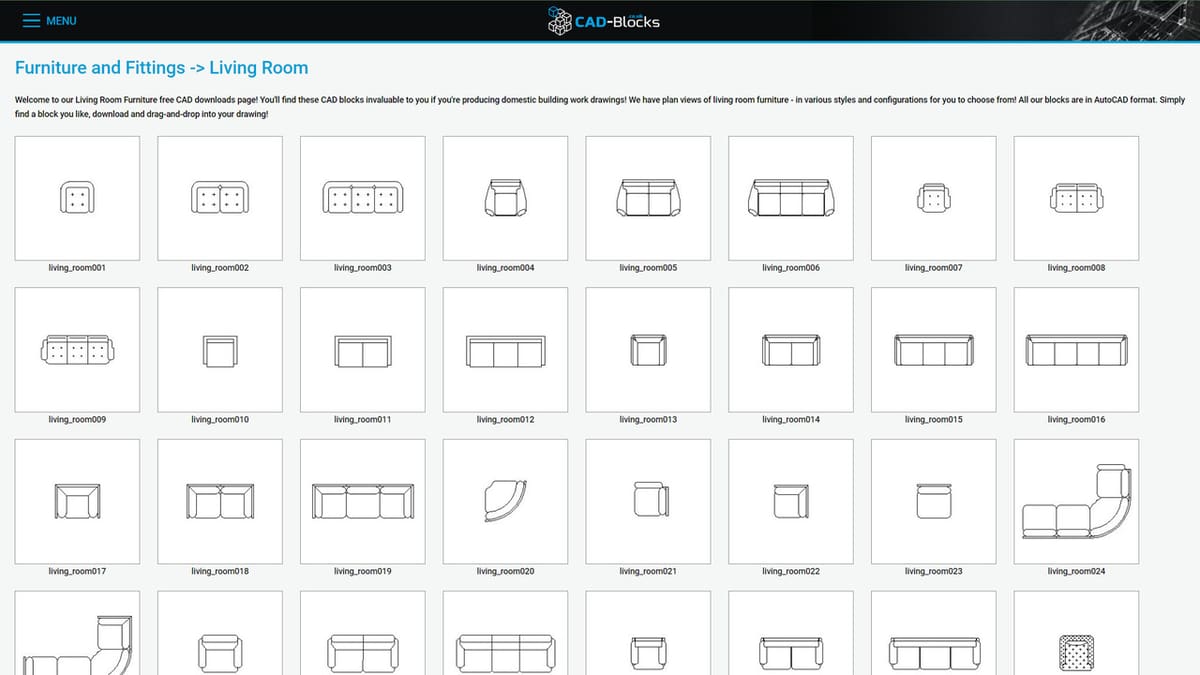The image size is (1200, 675).
Task: Click the living_room001 caption text
Action: coord(77,268)
